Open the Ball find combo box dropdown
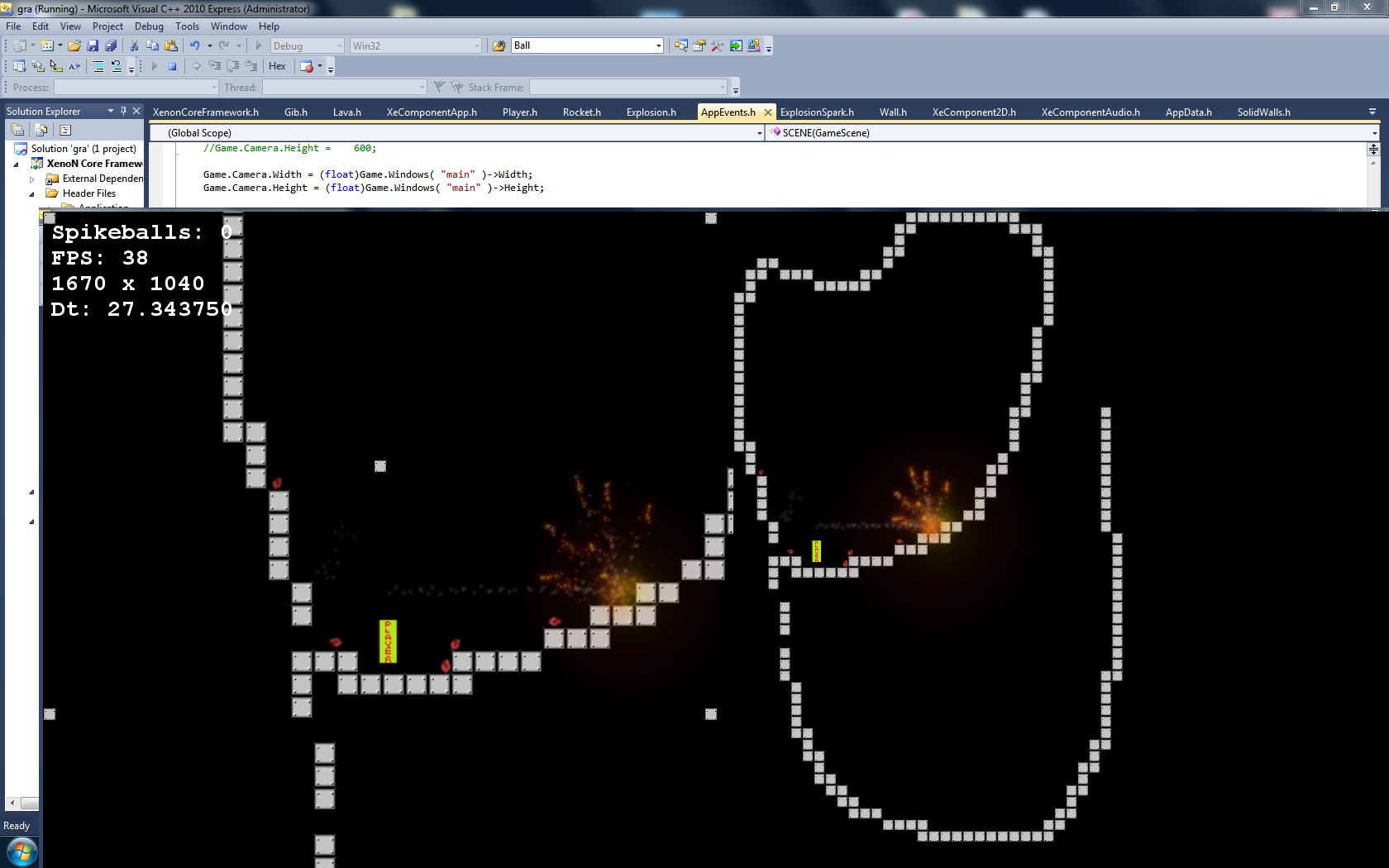 (x=658, y=46)
